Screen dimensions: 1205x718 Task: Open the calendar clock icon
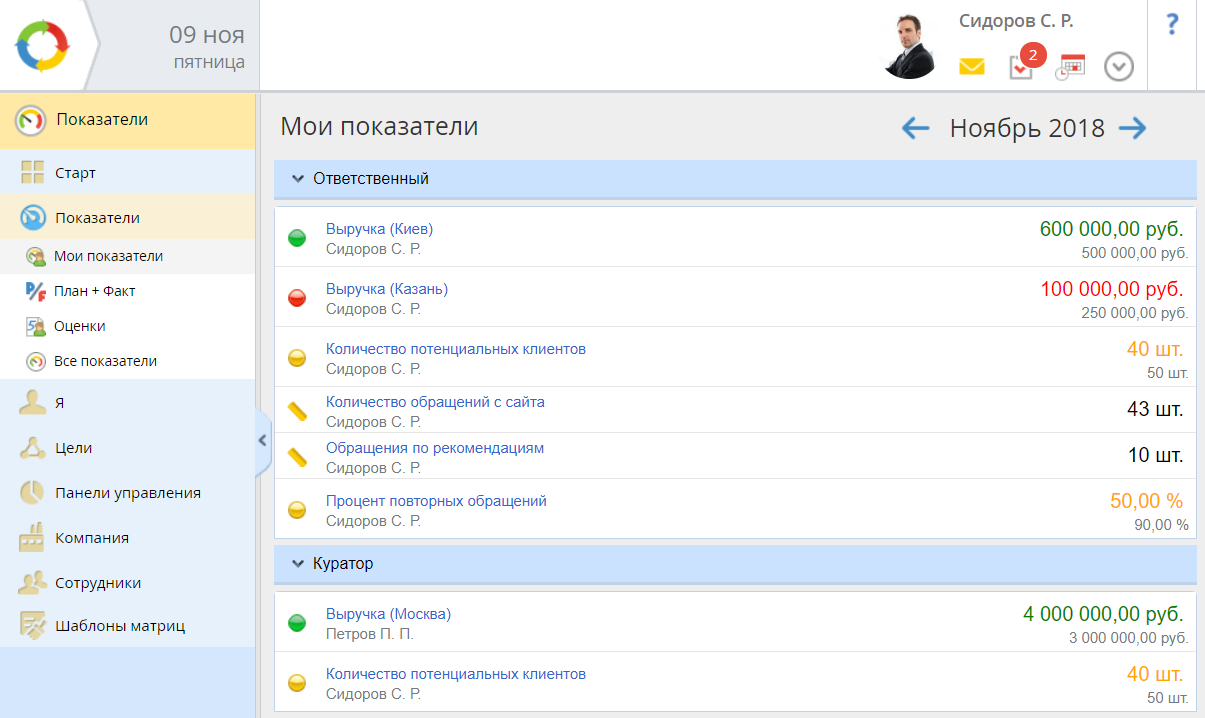[1070, 67]
